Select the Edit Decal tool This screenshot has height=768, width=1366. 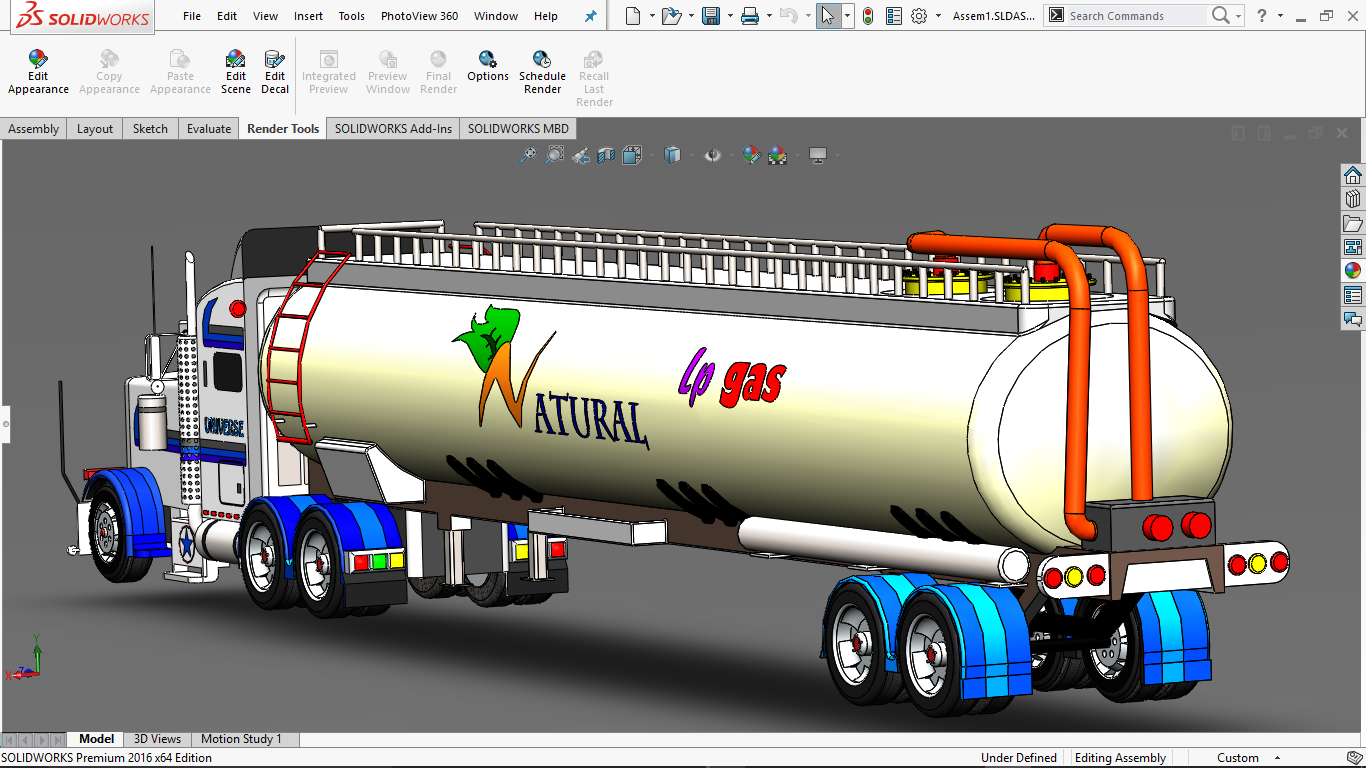pos(275,73)
